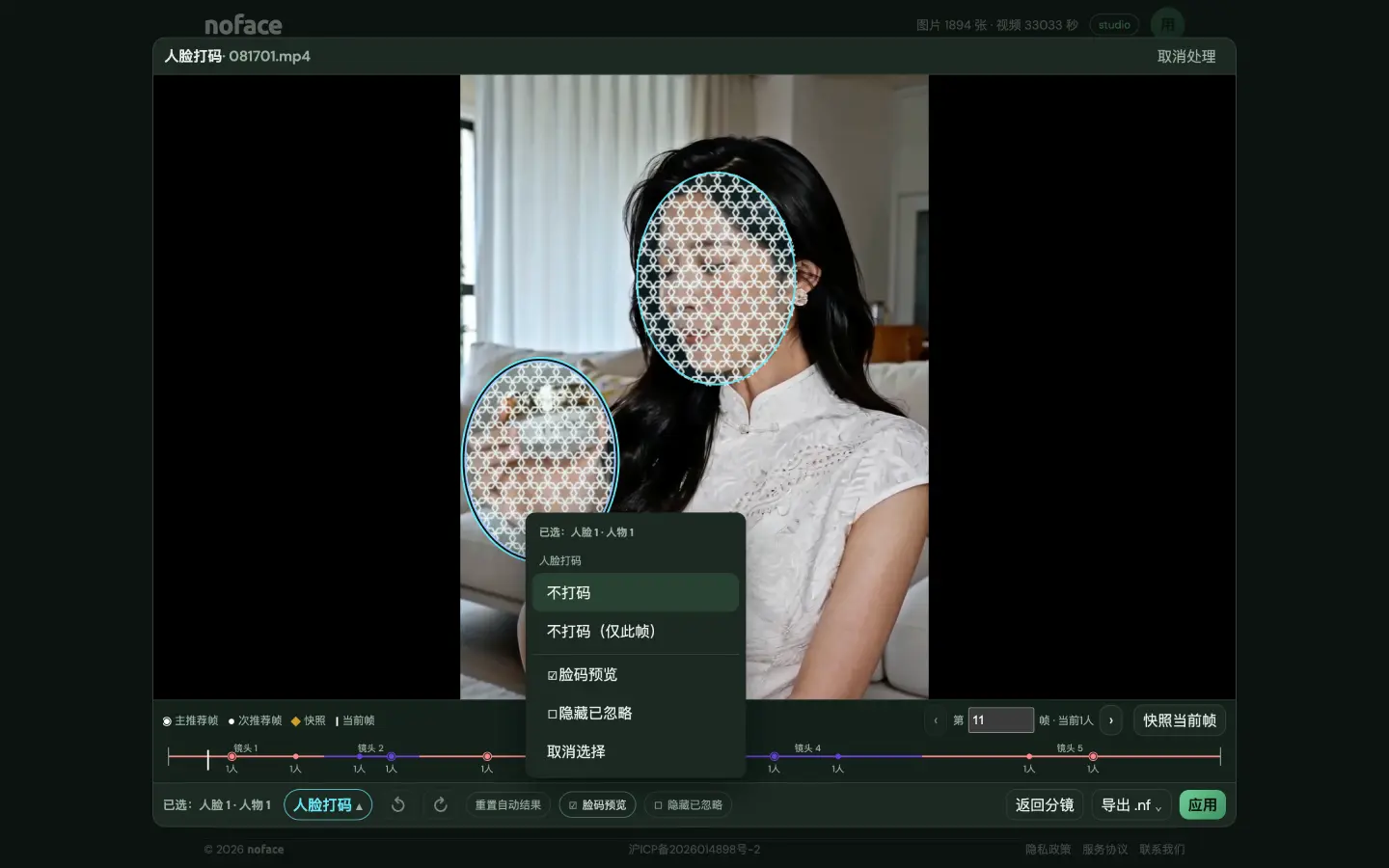Go to next frame with right chevron
The height and width of the screenshot is (868, 1389).
point(1111,720)
